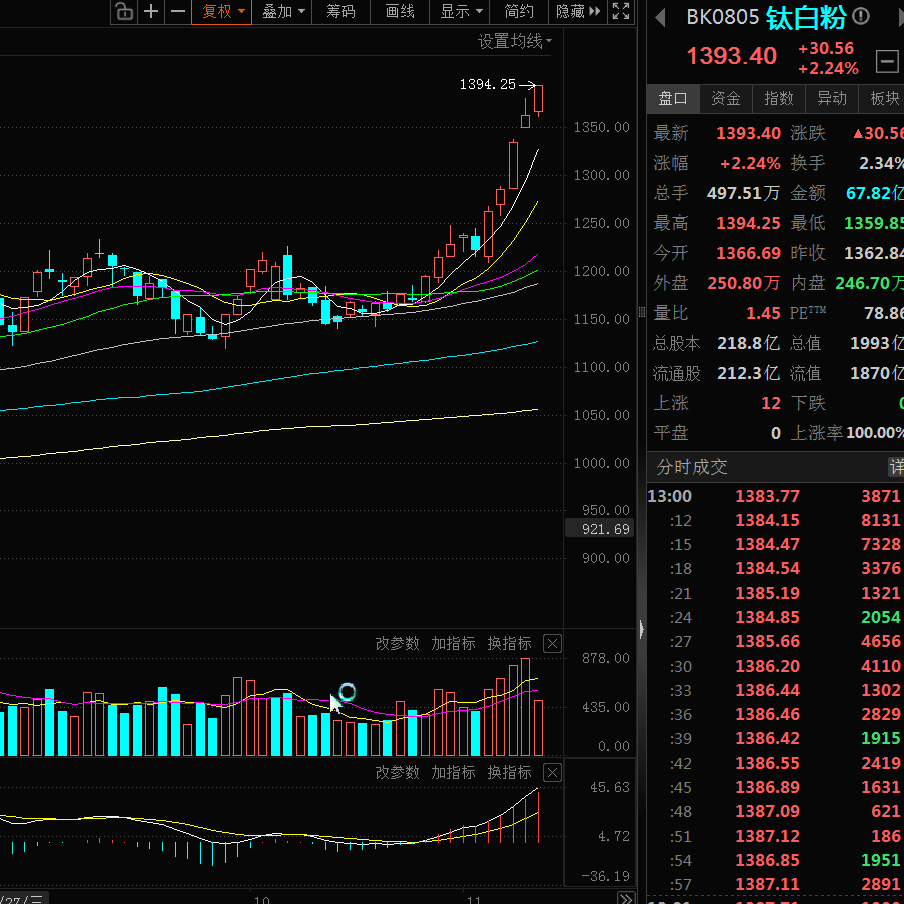Viewport: 904px width, 904px height.
Task: Click 改参数 in MACD panel
Action: tap(397, 773)
